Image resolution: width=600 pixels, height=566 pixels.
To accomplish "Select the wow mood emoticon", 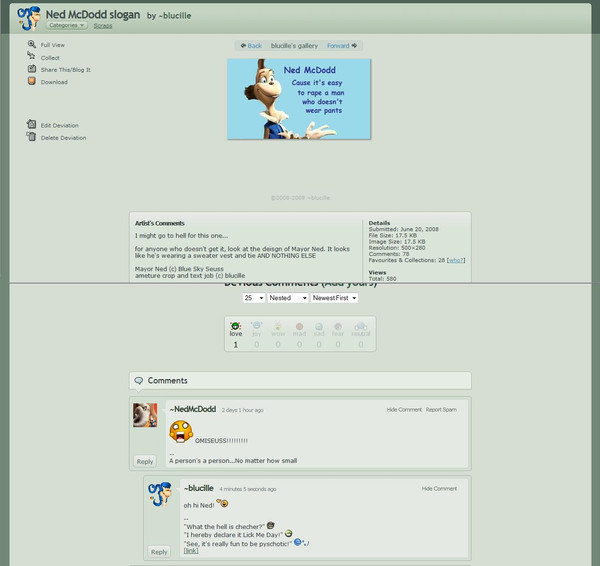I will (x=278, y=326).
